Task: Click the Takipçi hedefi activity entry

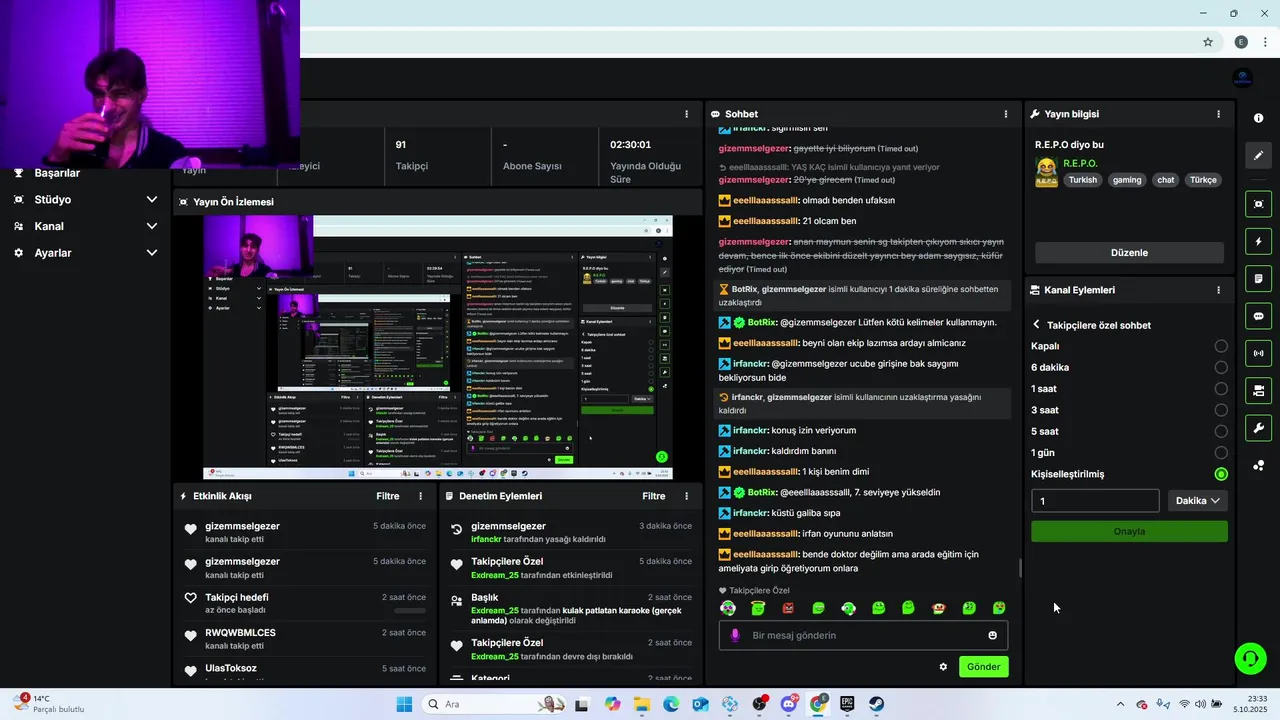Action: [x=305, y=603]
